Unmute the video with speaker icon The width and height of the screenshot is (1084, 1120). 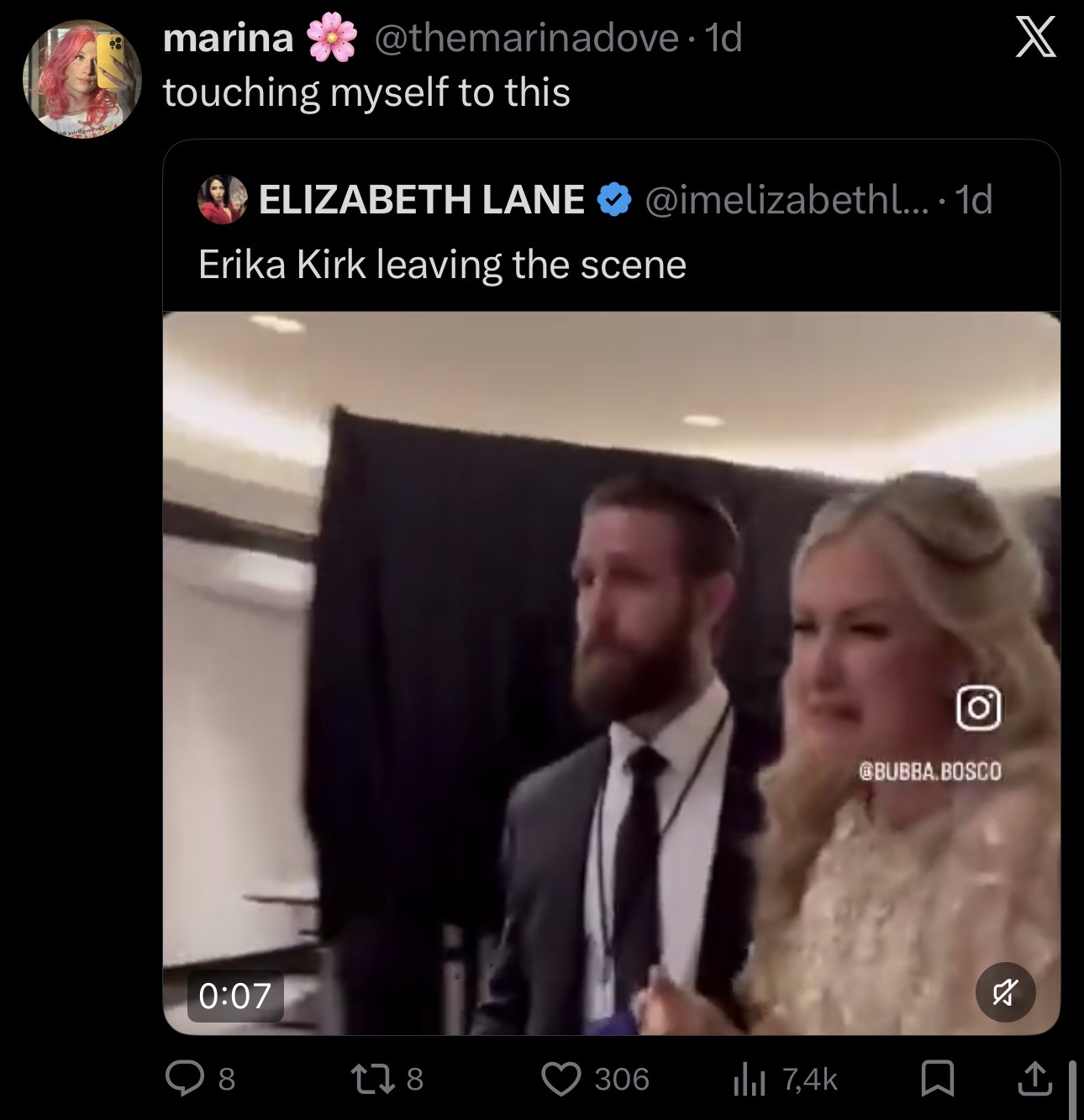(1005, 991)
